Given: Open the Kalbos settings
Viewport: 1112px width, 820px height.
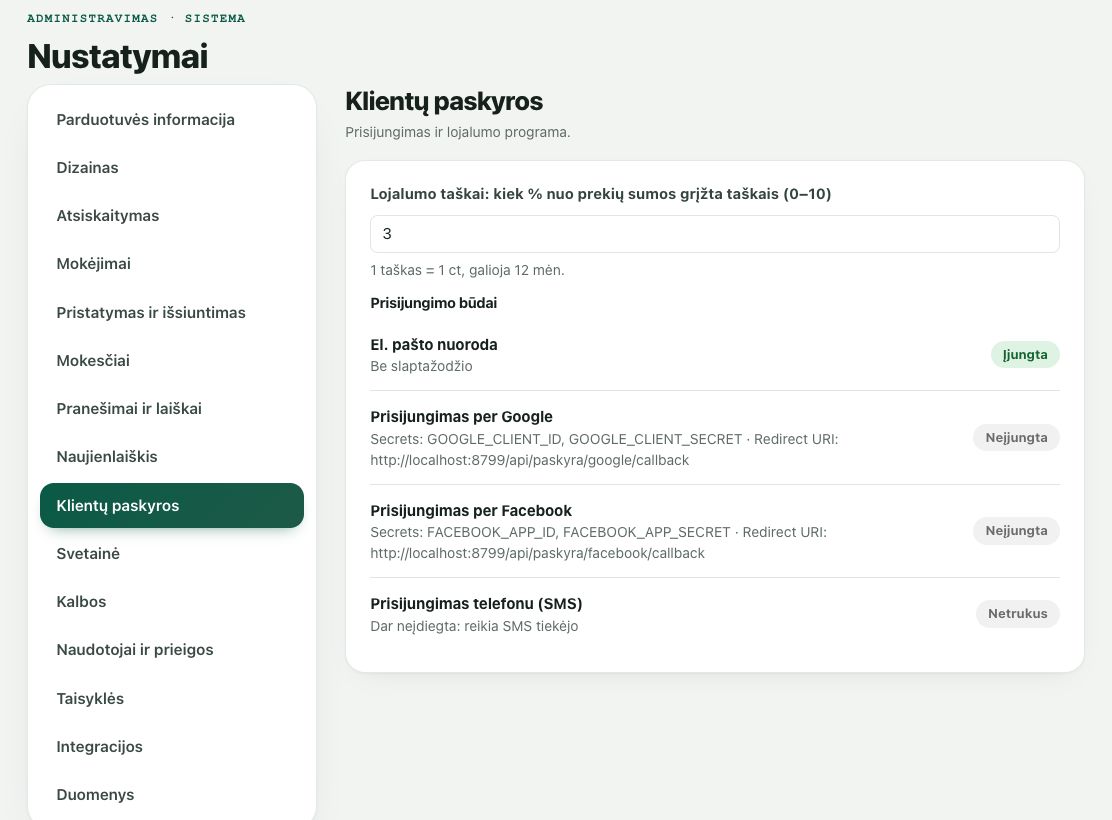Looking at the screenshot, I should (x=172, y=602).
